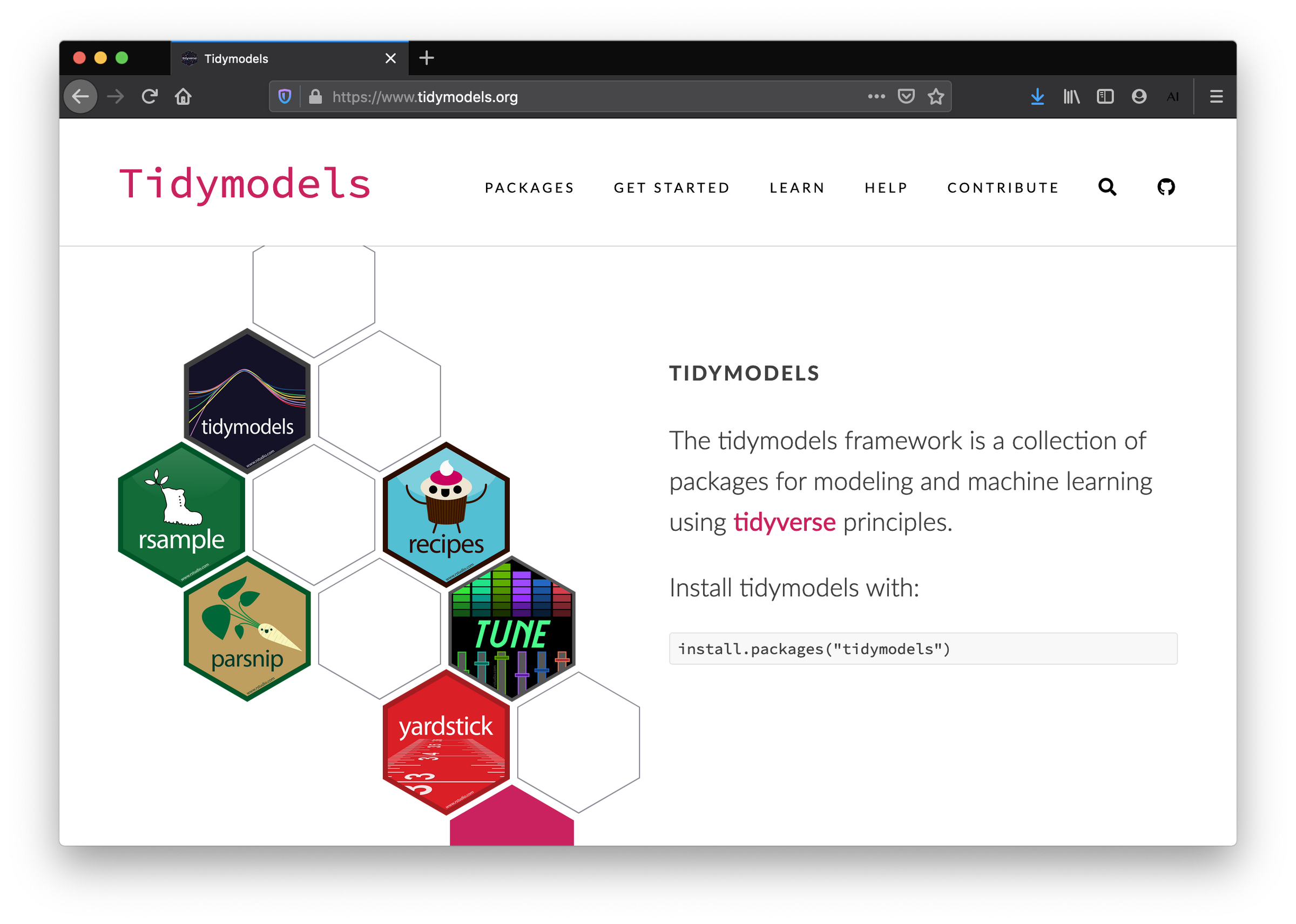The image size is (1296, 924).
Task: Toggle the tracking protection shield icon
Action: pos(285,96)
